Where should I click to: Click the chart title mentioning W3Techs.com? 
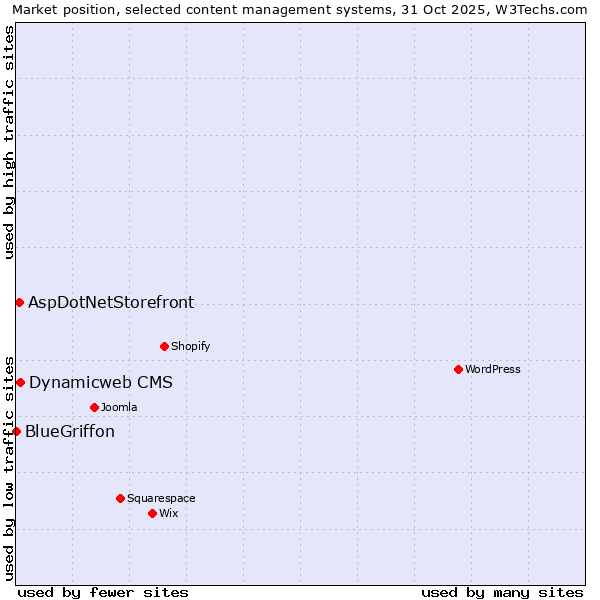(300, 9)
